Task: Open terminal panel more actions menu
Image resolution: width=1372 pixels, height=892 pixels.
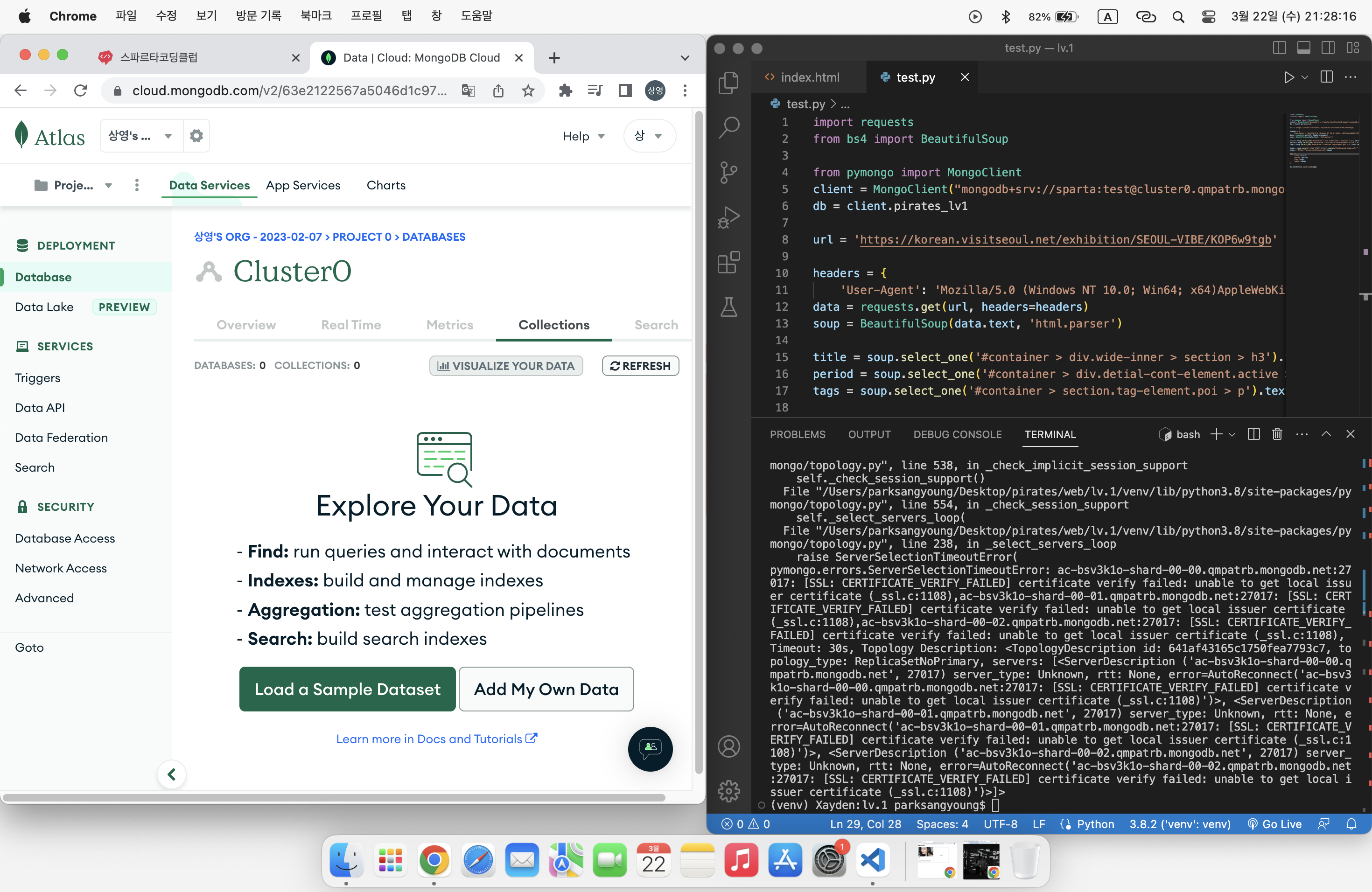Action: [x=1302, y=434]
